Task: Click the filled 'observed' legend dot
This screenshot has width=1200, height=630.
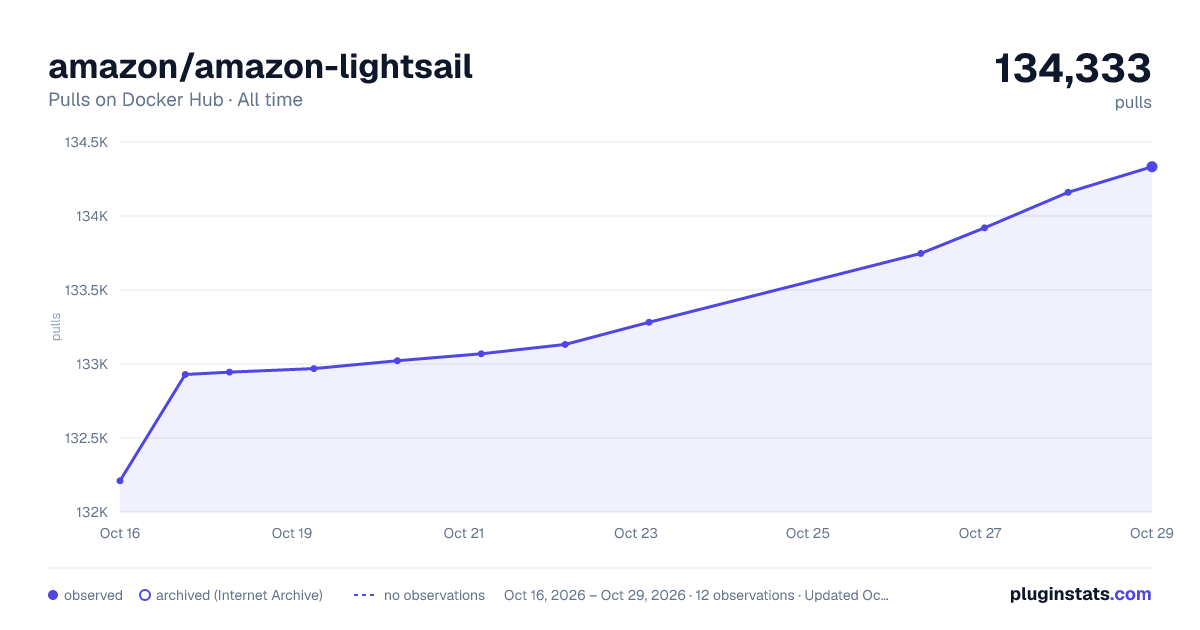Action: click(x=53, y=595)
